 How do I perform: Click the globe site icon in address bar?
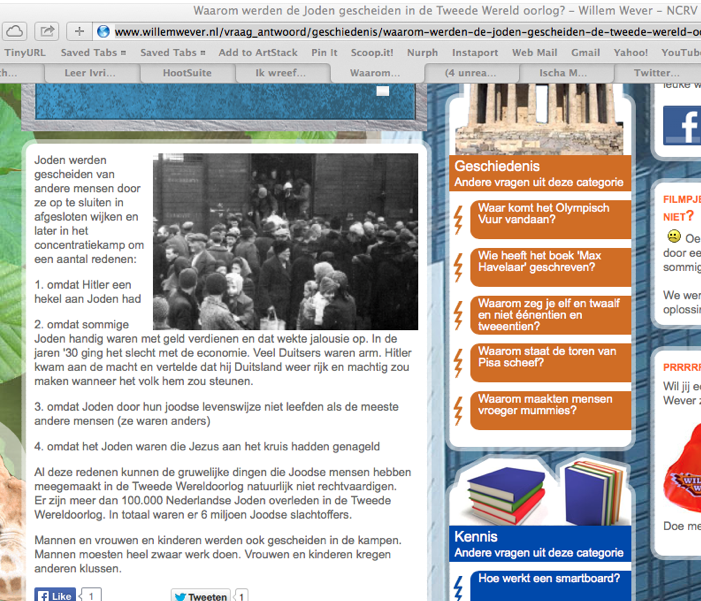pos(103,31)
